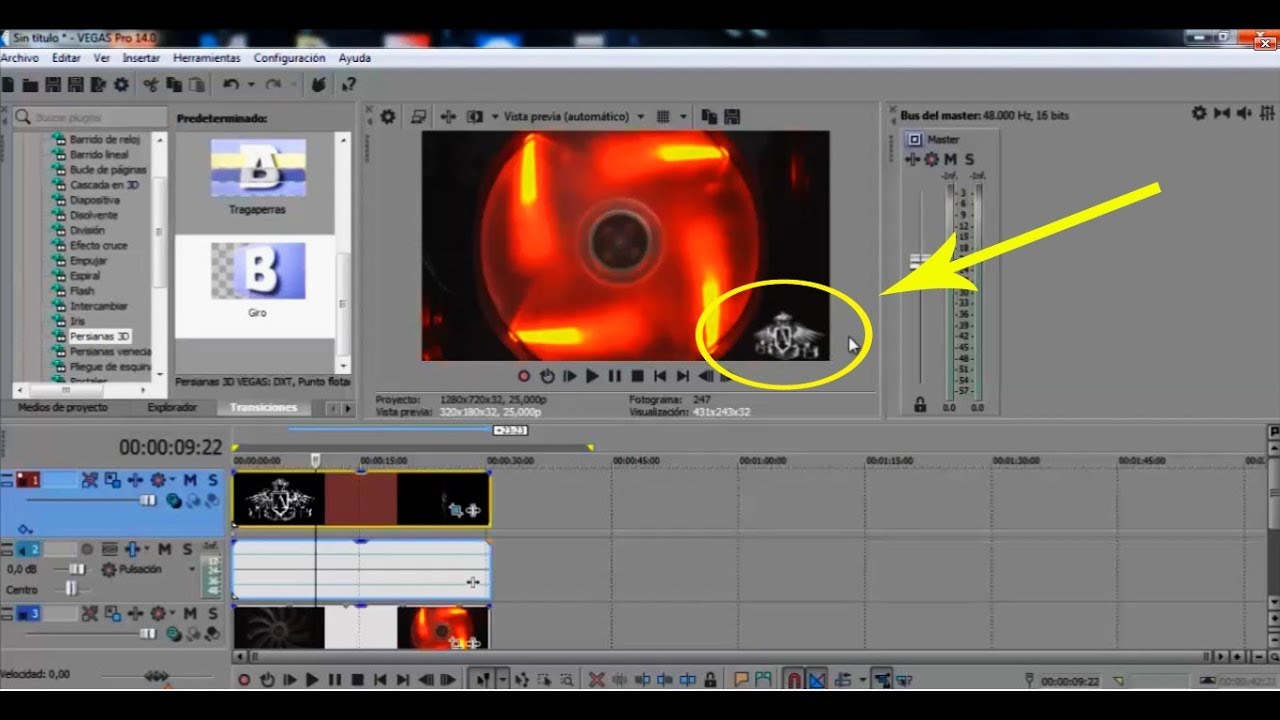Open the Editar menu
1280x720 pixels.
point(66,58)
